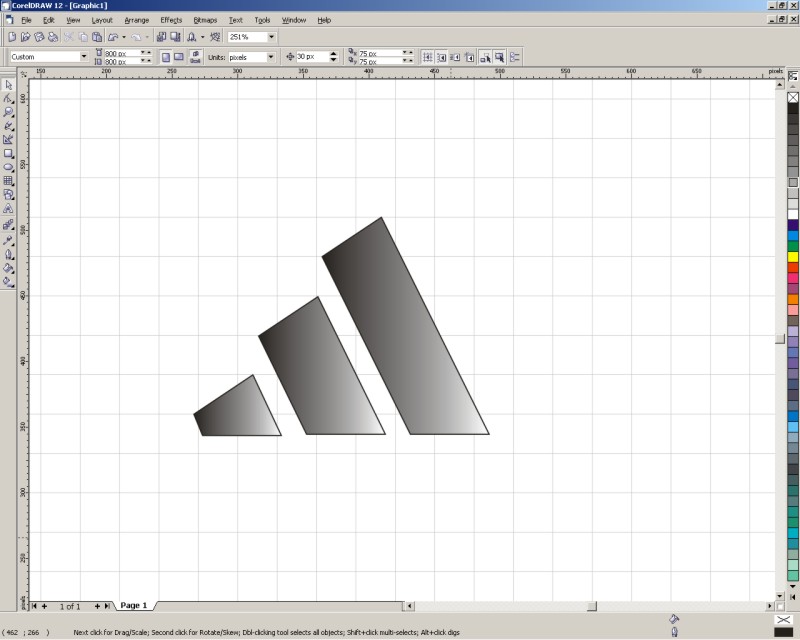Open the Bitmaps menu
Viewport: 800px width, 640px height.
[x=205, y=20]
